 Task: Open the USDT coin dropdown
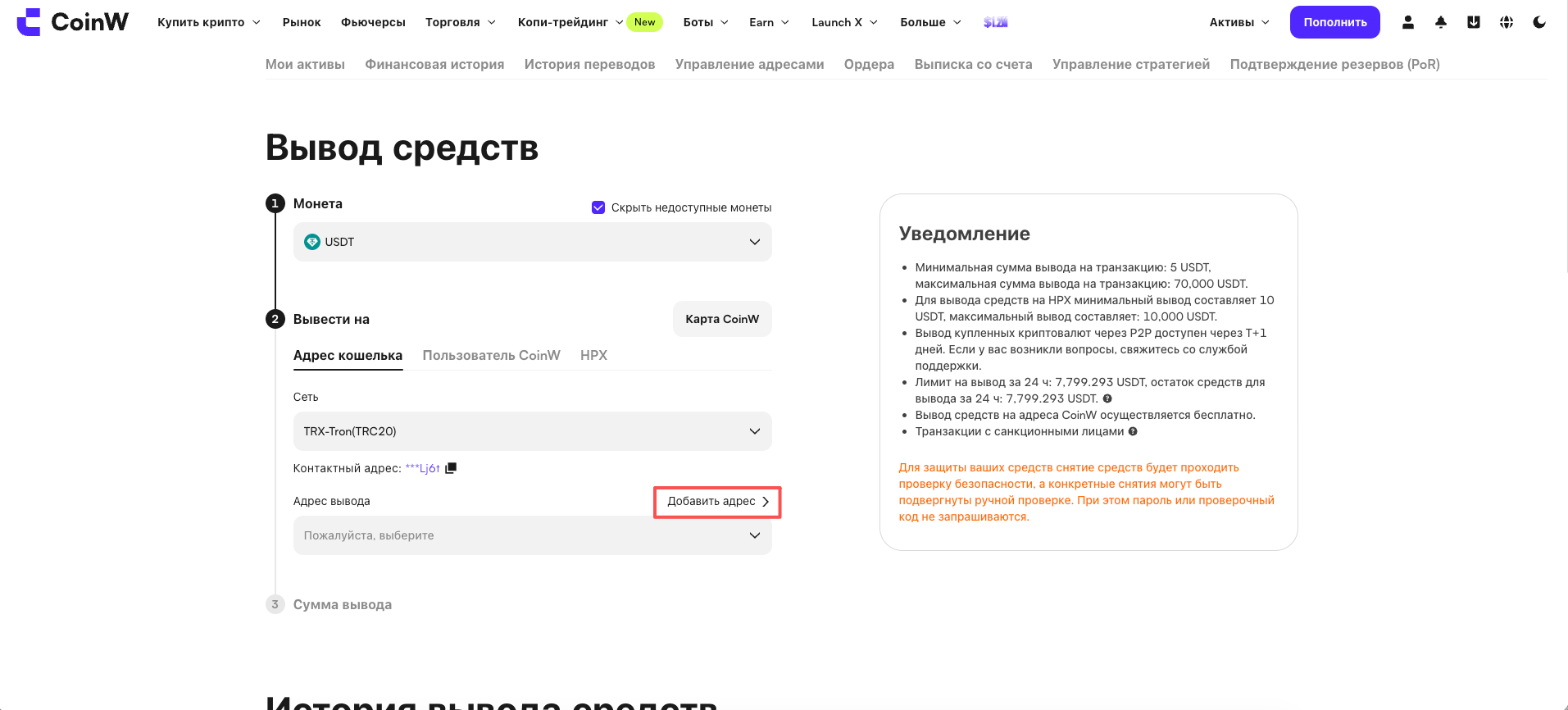(533, 242)
